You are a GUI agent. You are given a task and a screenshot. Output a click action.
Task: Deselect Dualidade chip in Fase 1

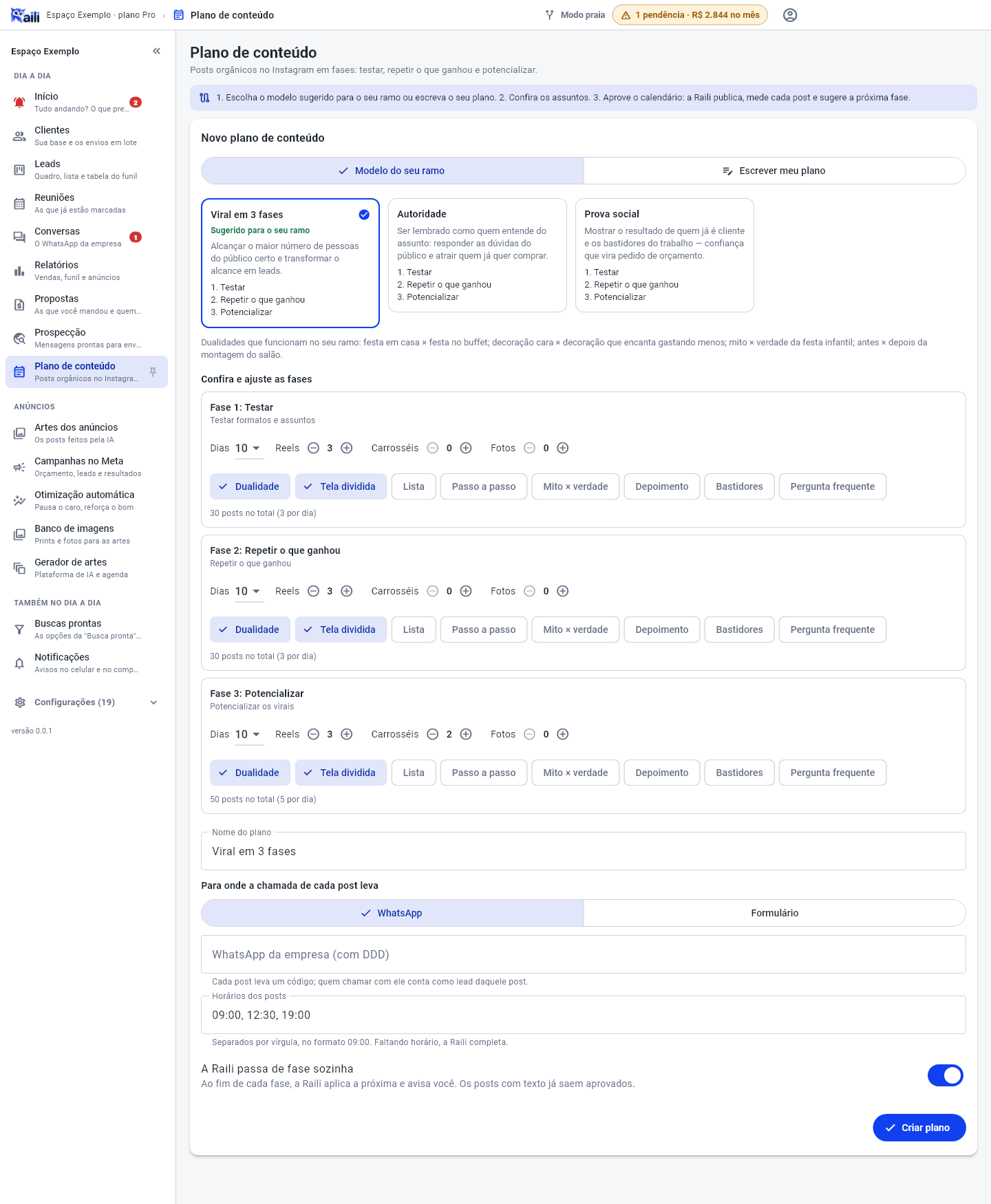(249, 486)
